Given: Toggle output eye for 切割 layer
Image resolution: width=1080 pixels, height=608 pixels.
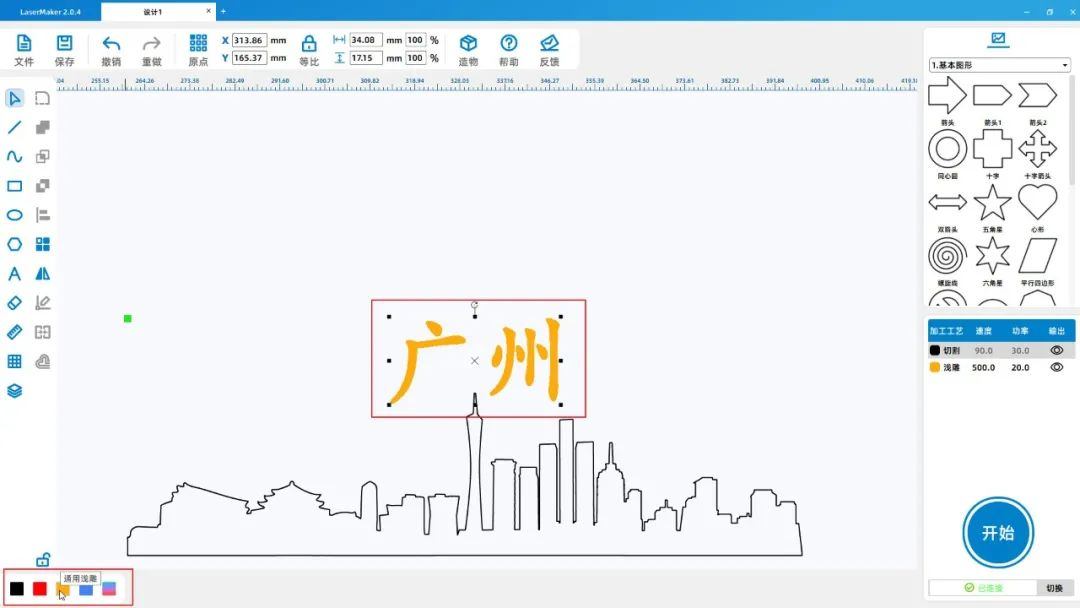Looking at the screenshot, I should click(x=1056, y=351).
